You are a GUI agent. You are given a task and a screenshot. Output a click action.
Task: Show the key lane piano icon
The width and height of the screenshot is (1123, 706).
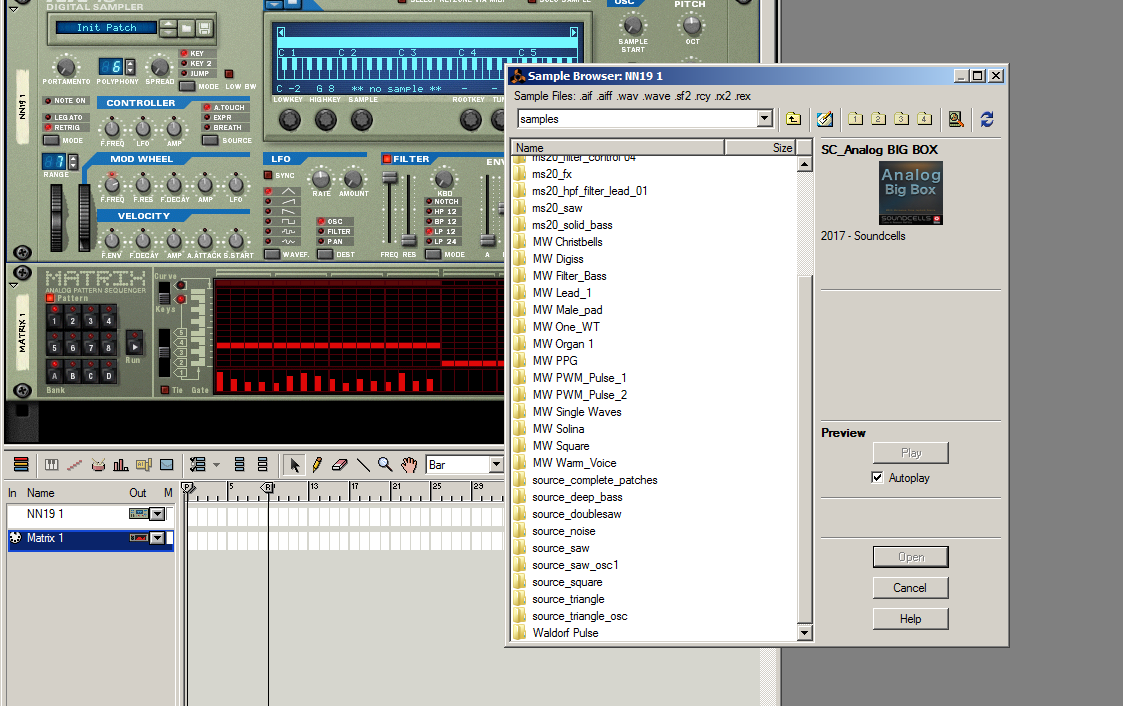(52, 465)
